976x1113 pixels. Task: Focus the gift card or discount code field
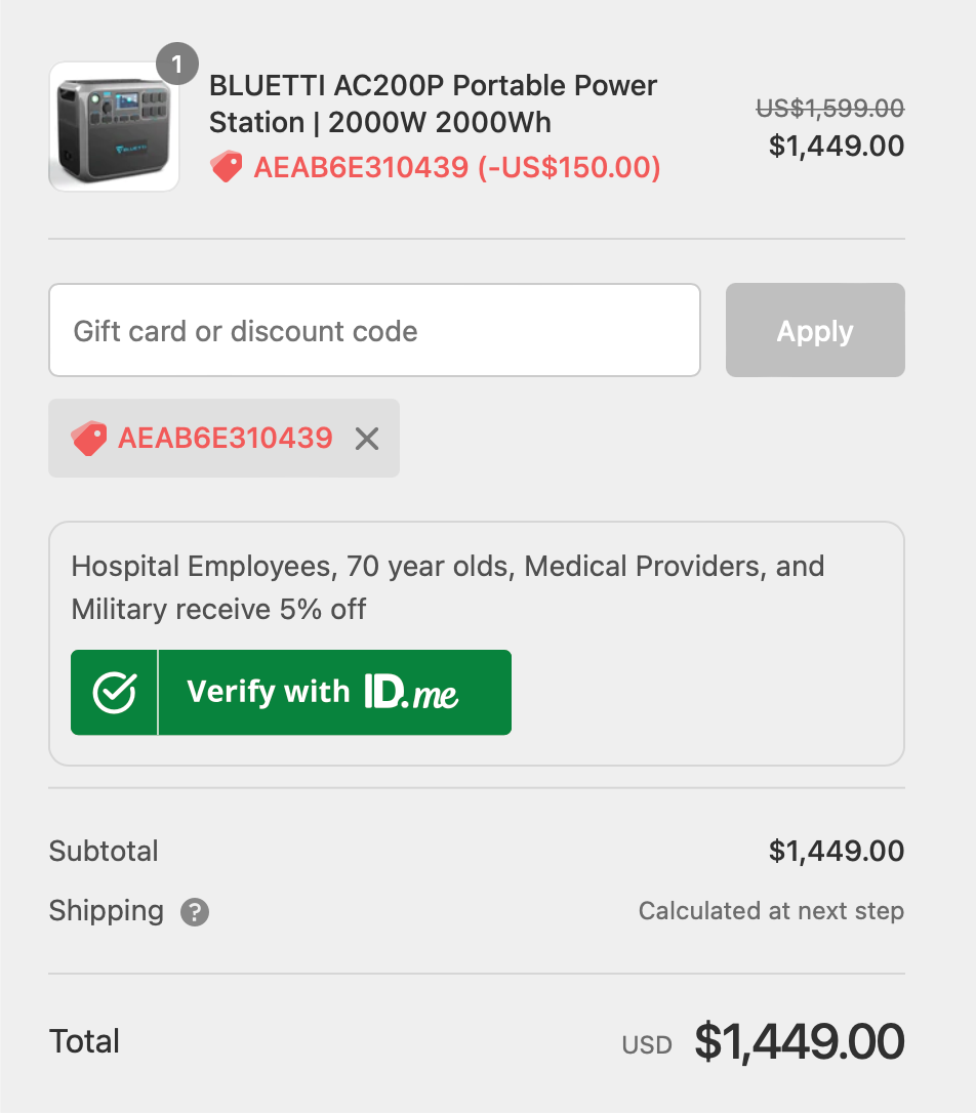375,330
